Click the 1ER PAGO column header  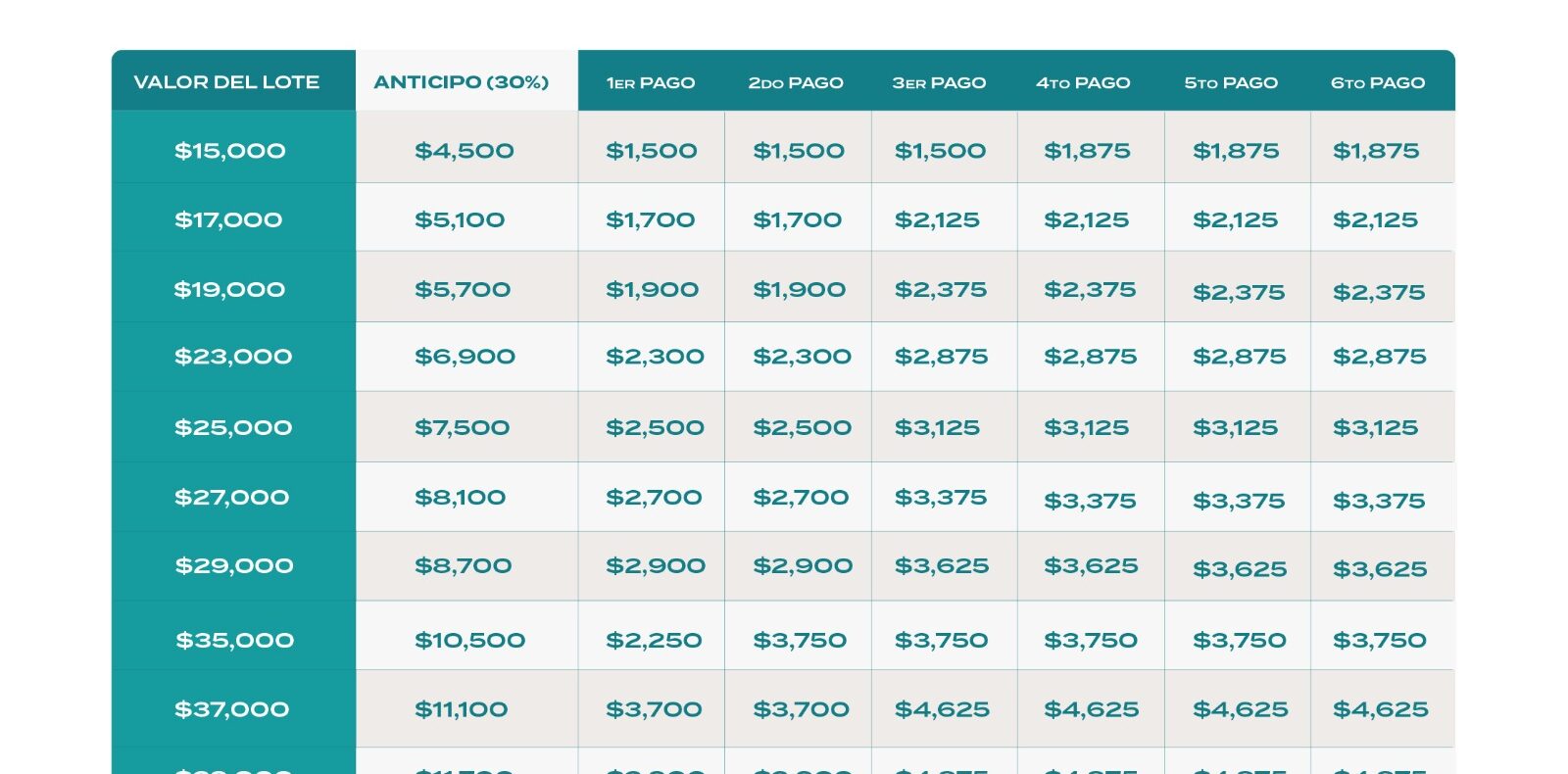(651, 82)
